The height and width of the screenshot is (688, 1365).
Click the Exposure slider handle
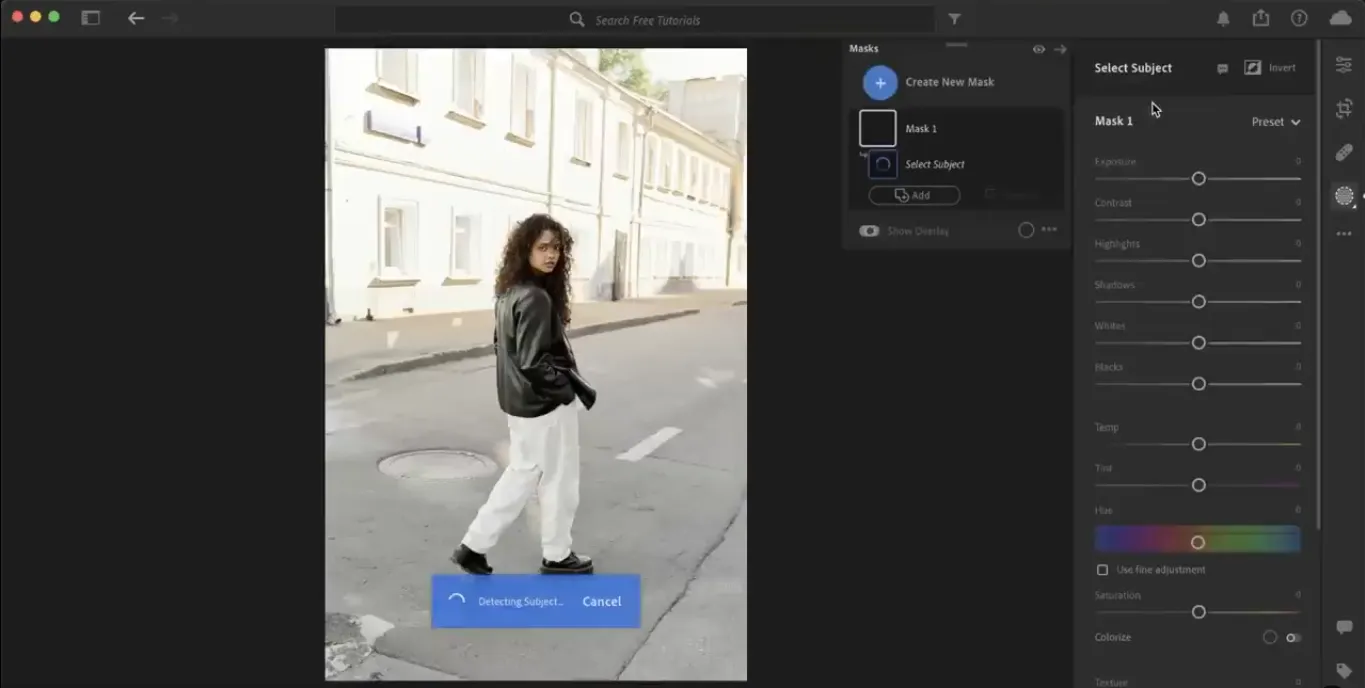click(1198, 178)
